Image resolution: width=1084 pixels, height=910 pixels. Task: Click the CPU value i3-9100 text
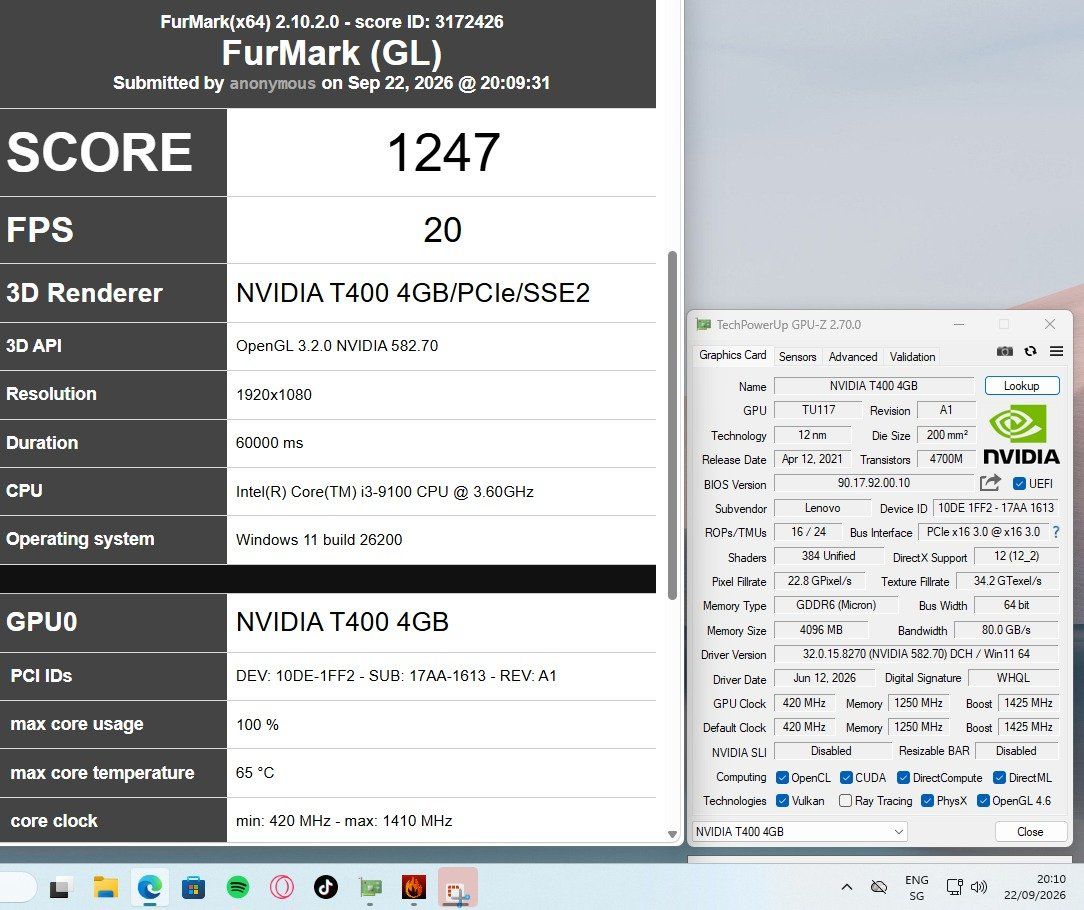pyautogui.click(x=384, y=492)
